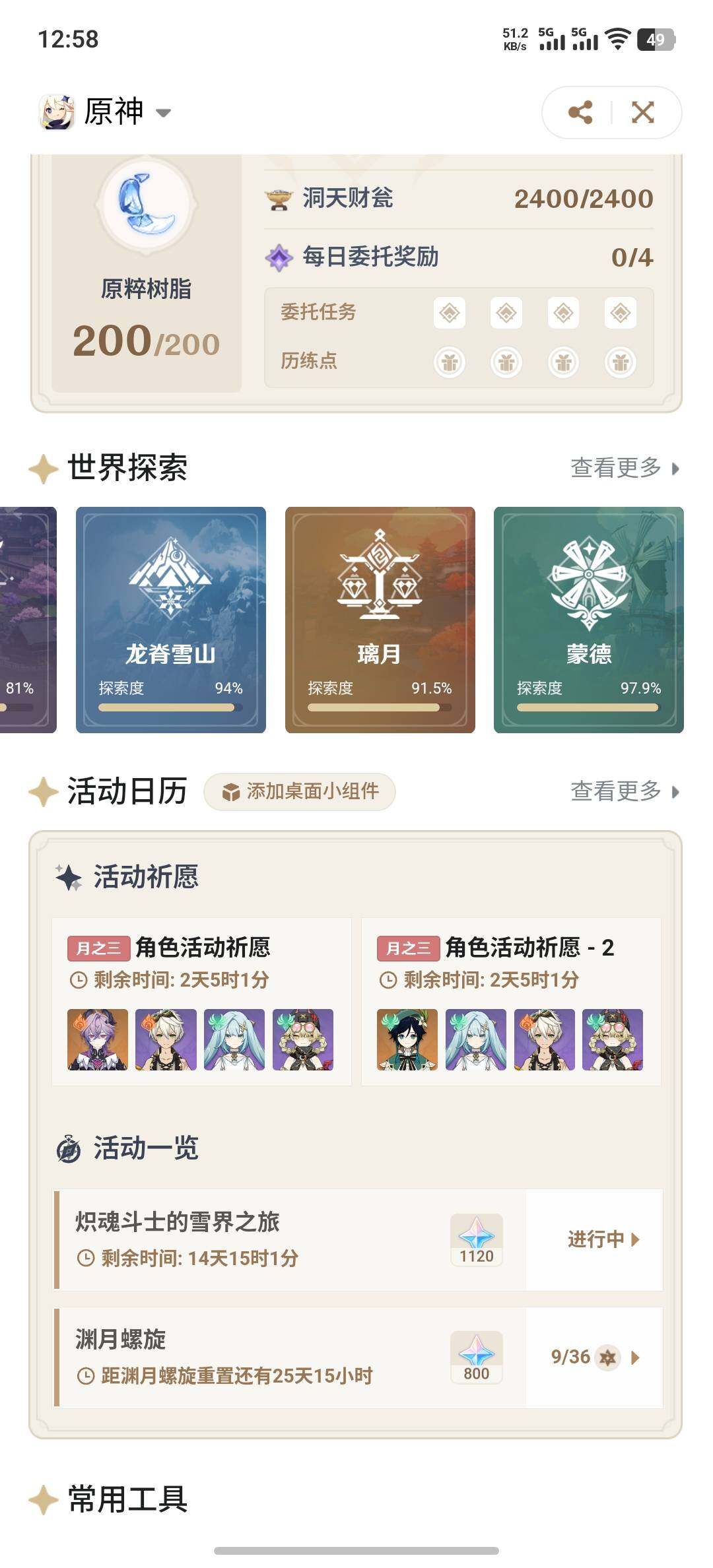Viewport: 713px width, 1568px height.
Task: Tap the share icon in the top bar
Action: coord(580,112)
